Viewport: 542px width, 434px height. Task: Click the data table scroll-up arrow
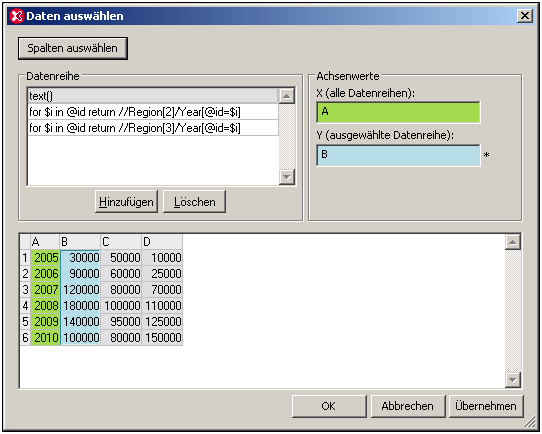tap(513, 242)
